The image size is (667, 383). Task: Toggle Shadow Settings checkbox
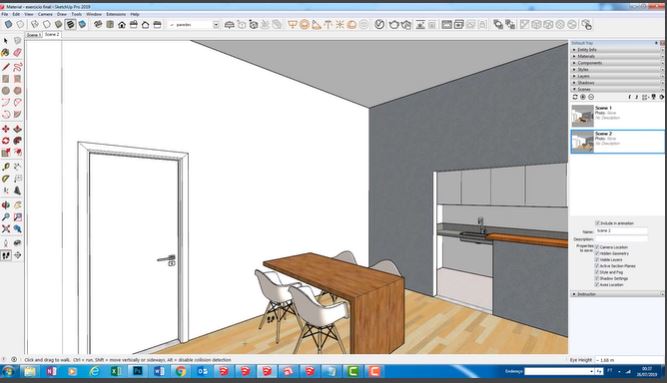coord(597,278)
